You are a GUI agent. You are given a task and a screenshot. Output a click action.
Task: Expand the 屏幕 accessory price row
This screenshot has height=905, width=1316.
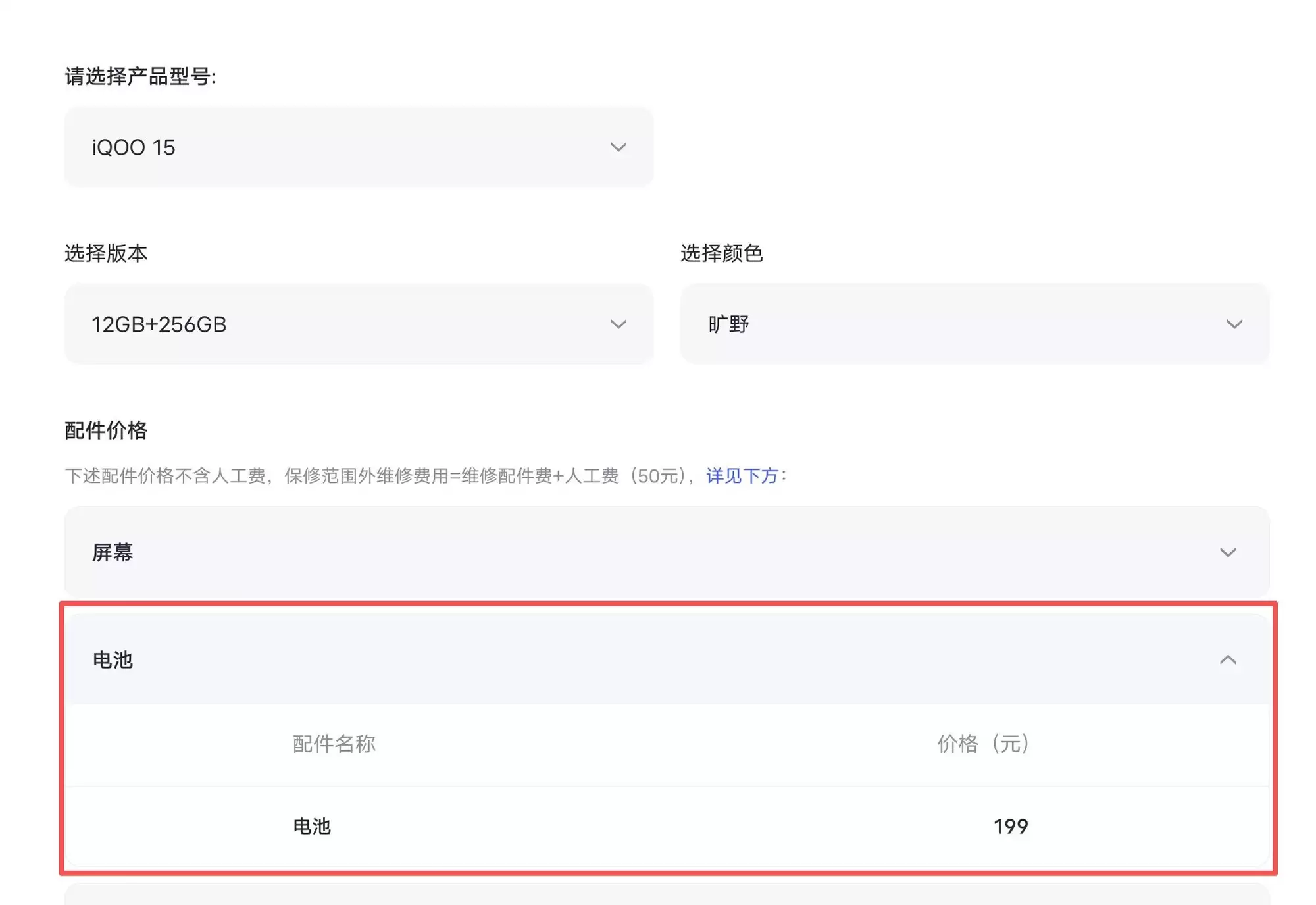coord(667,552)
